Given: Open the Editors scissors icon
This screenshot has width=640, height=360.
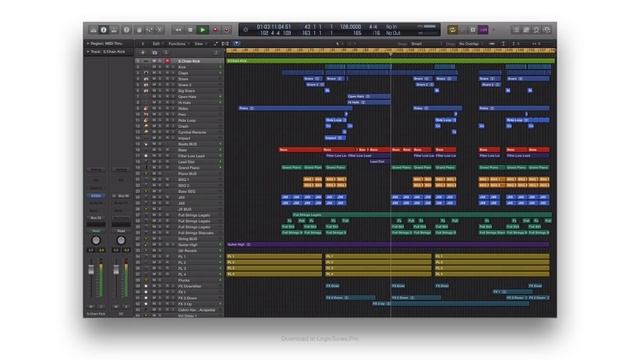Looking at the screenshot, I should [160, 30].
